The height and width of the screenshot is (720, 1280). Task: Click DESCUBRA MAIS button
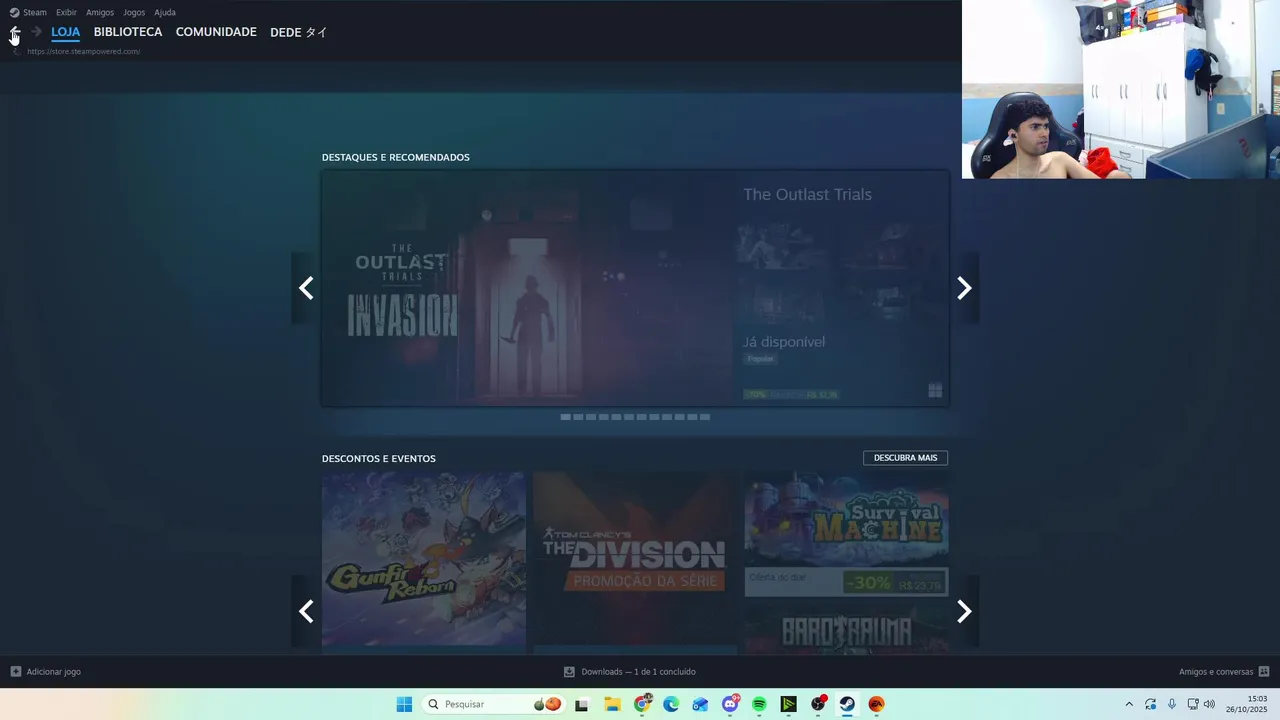click(905, 458)
